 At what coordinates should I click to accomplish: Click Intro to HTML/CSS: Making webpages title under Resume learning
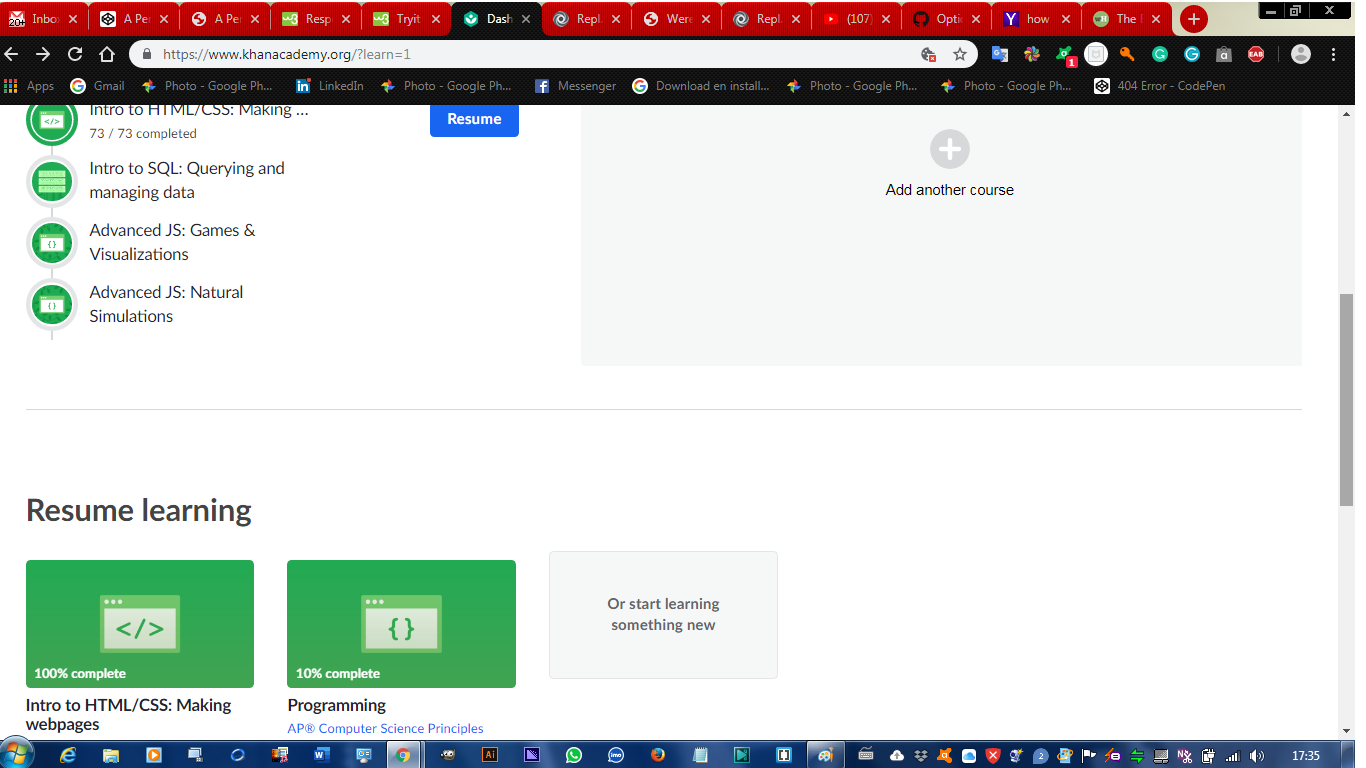click(x=128, y=714)
